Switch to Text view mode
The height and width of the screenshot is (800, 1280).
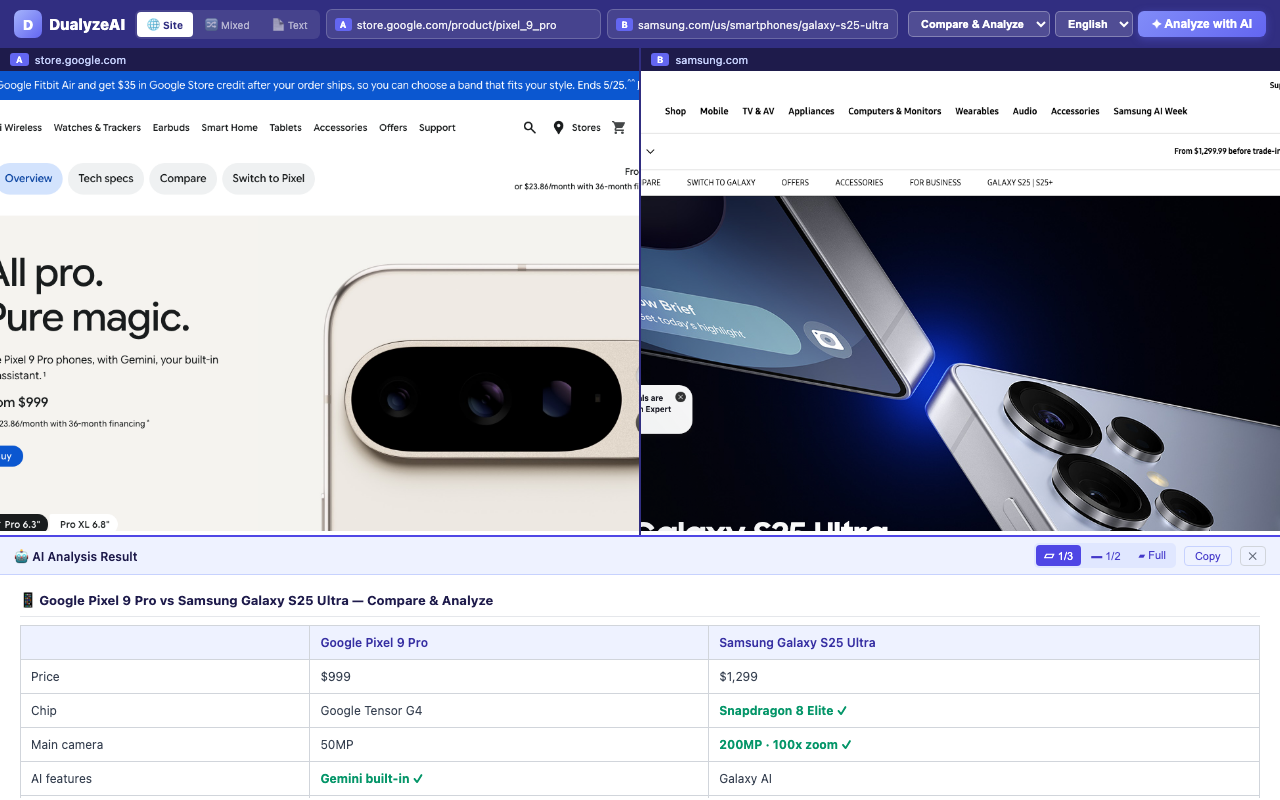[x=290, y=25]
